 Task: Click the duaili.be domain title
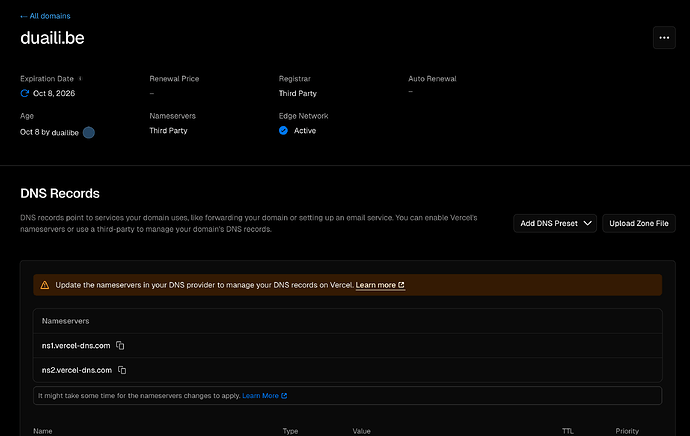click(x=52, y=38)
